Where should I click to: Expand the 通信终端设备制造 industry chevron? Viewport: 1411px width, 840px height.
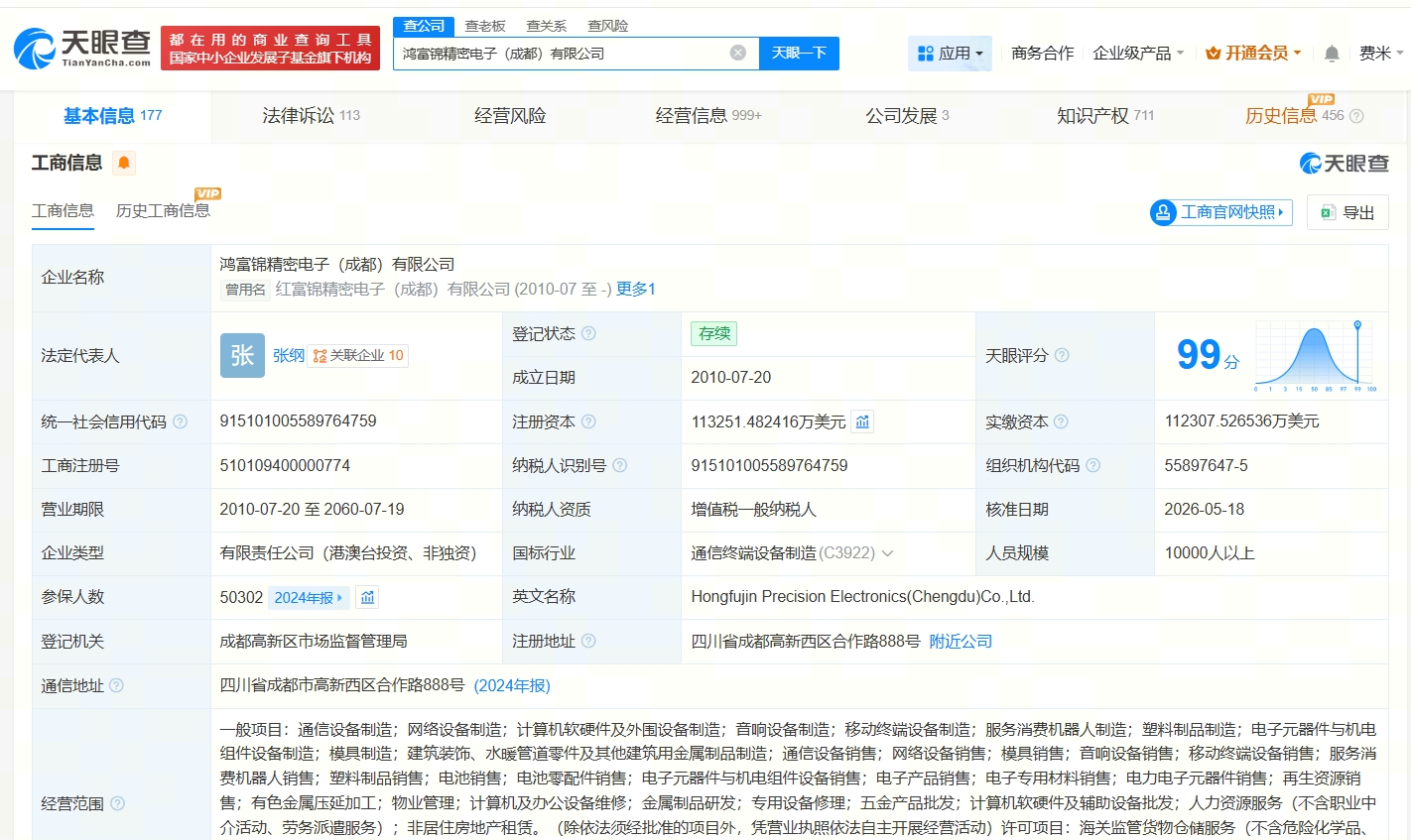(887, 553)
